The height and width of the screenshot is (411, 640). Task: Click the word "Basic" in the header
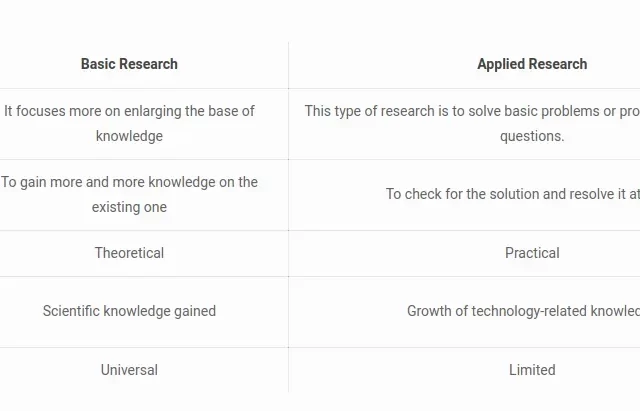tap(99, 64)
